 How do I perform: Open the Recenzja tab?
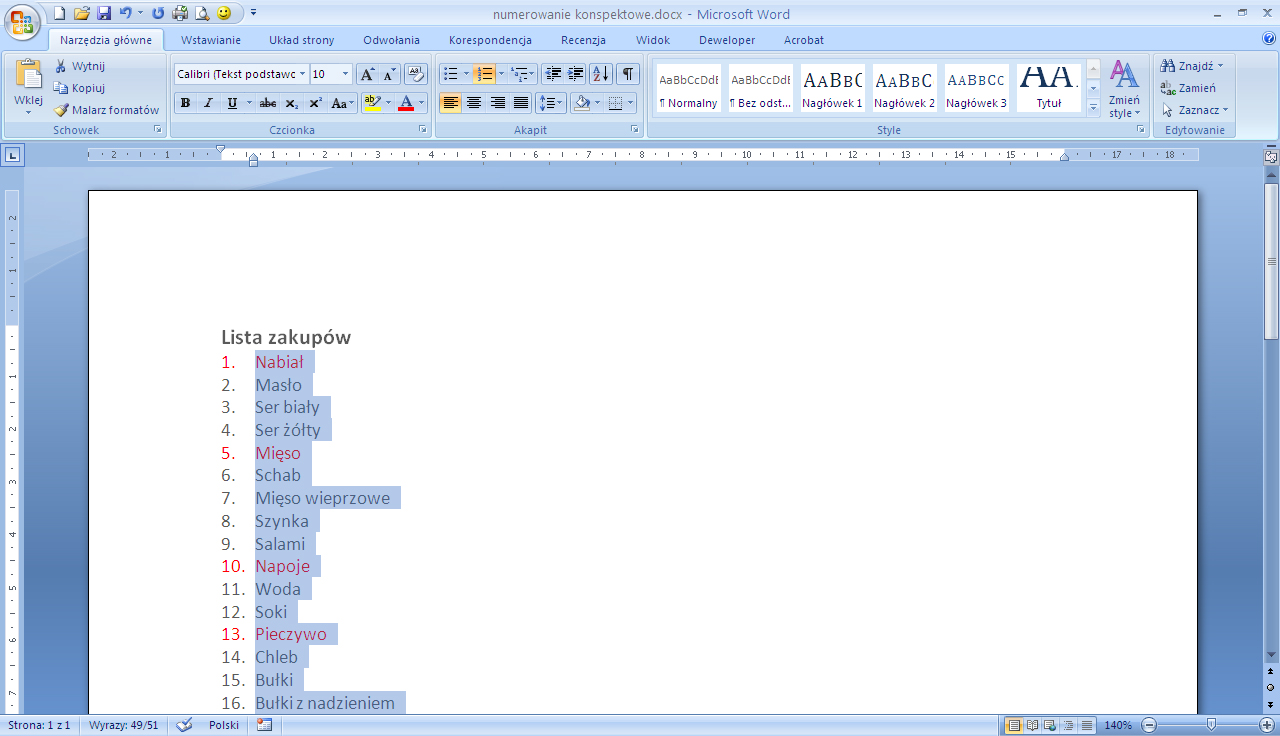583,40
